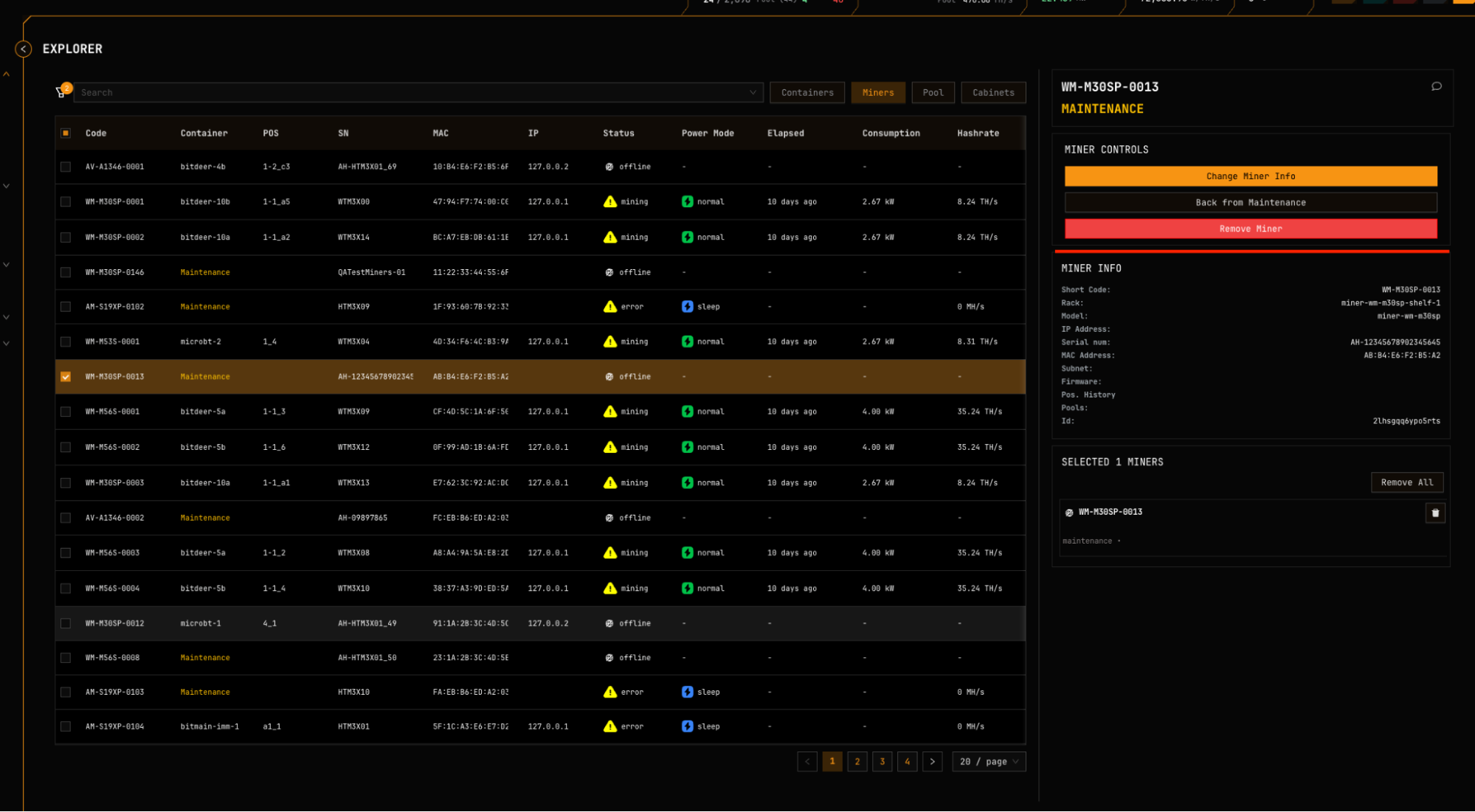Click the back arrow next to EXPLORER
The width and height of the screenshot is (1475, 812).
[23, 48]
